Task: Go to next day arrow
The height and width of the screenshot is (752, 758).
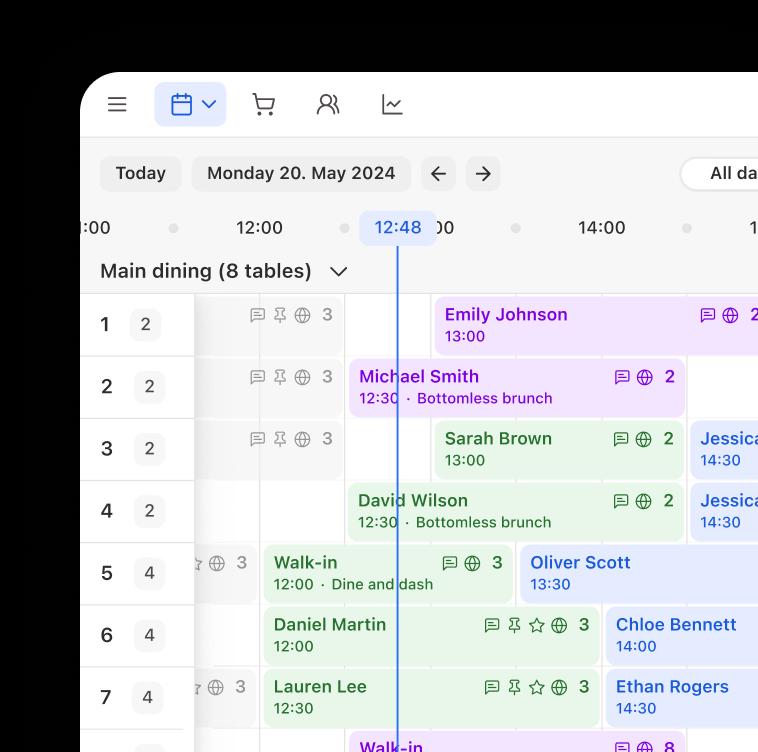Action: [483, 173]
